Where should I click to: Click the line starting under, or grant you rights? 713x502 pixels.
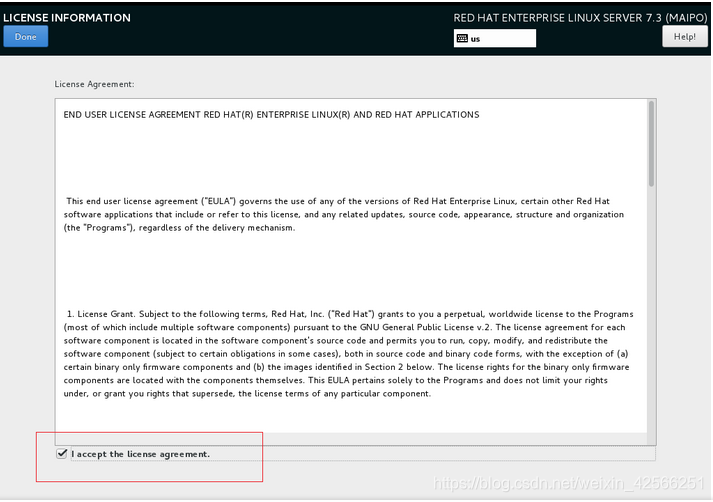click(247, 393)
